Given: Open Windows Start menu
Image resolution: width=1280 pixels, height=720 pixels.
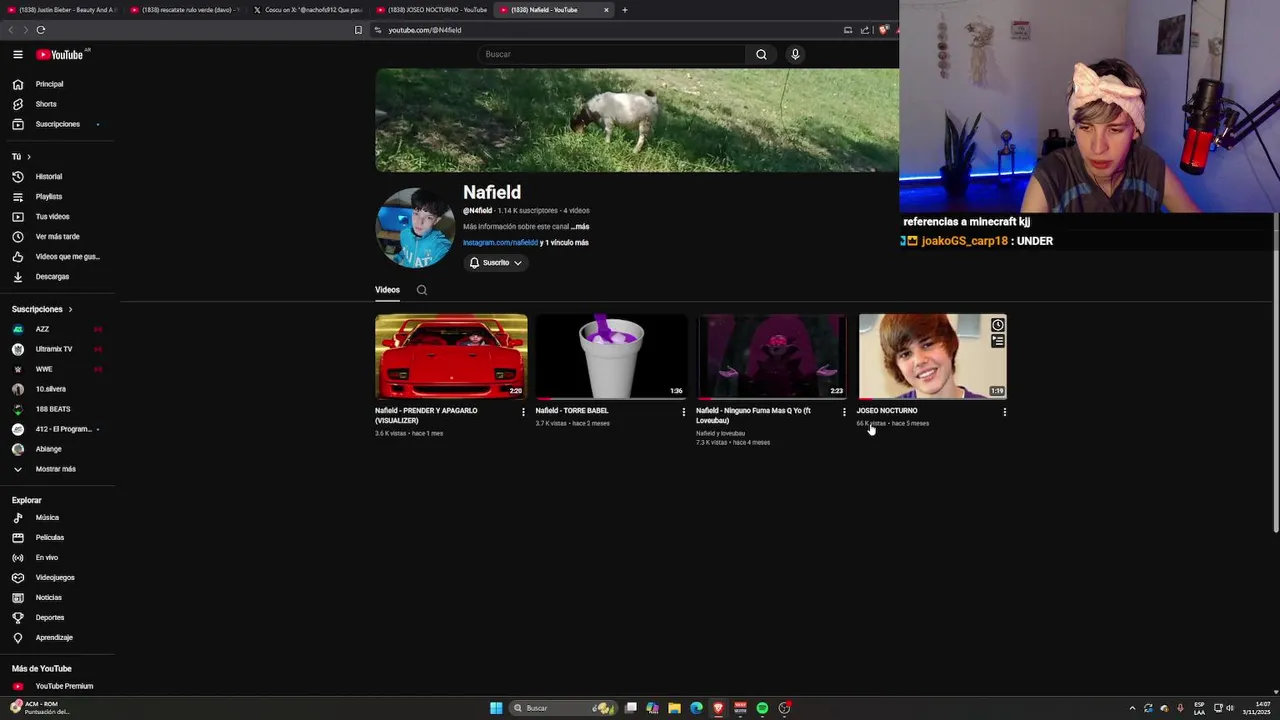Looking at the screenshot, I should point(496,708).
